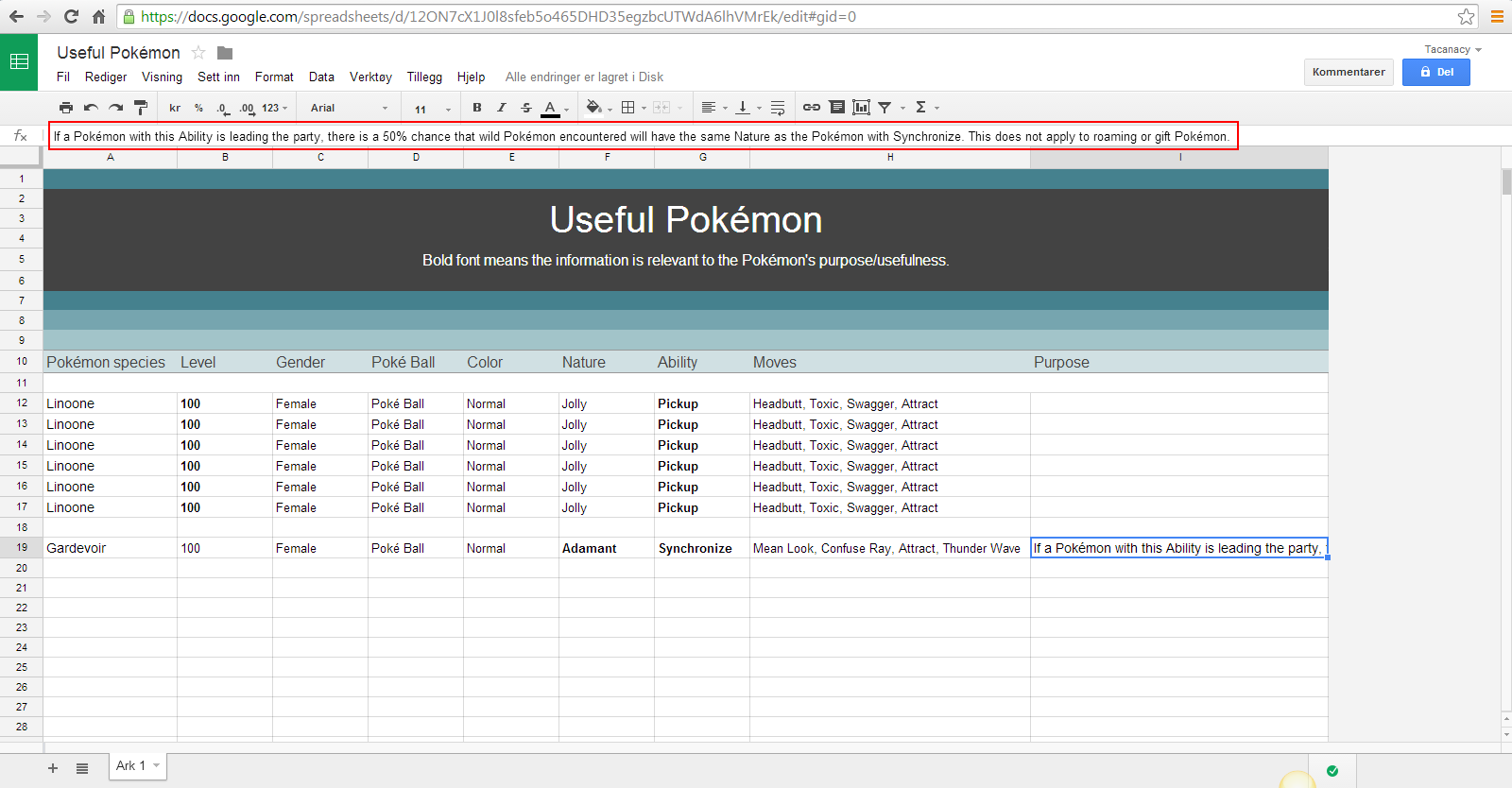Open the Verktøy menu
Viewport: 1512px width, 788px height.
(x=370, y=77)
